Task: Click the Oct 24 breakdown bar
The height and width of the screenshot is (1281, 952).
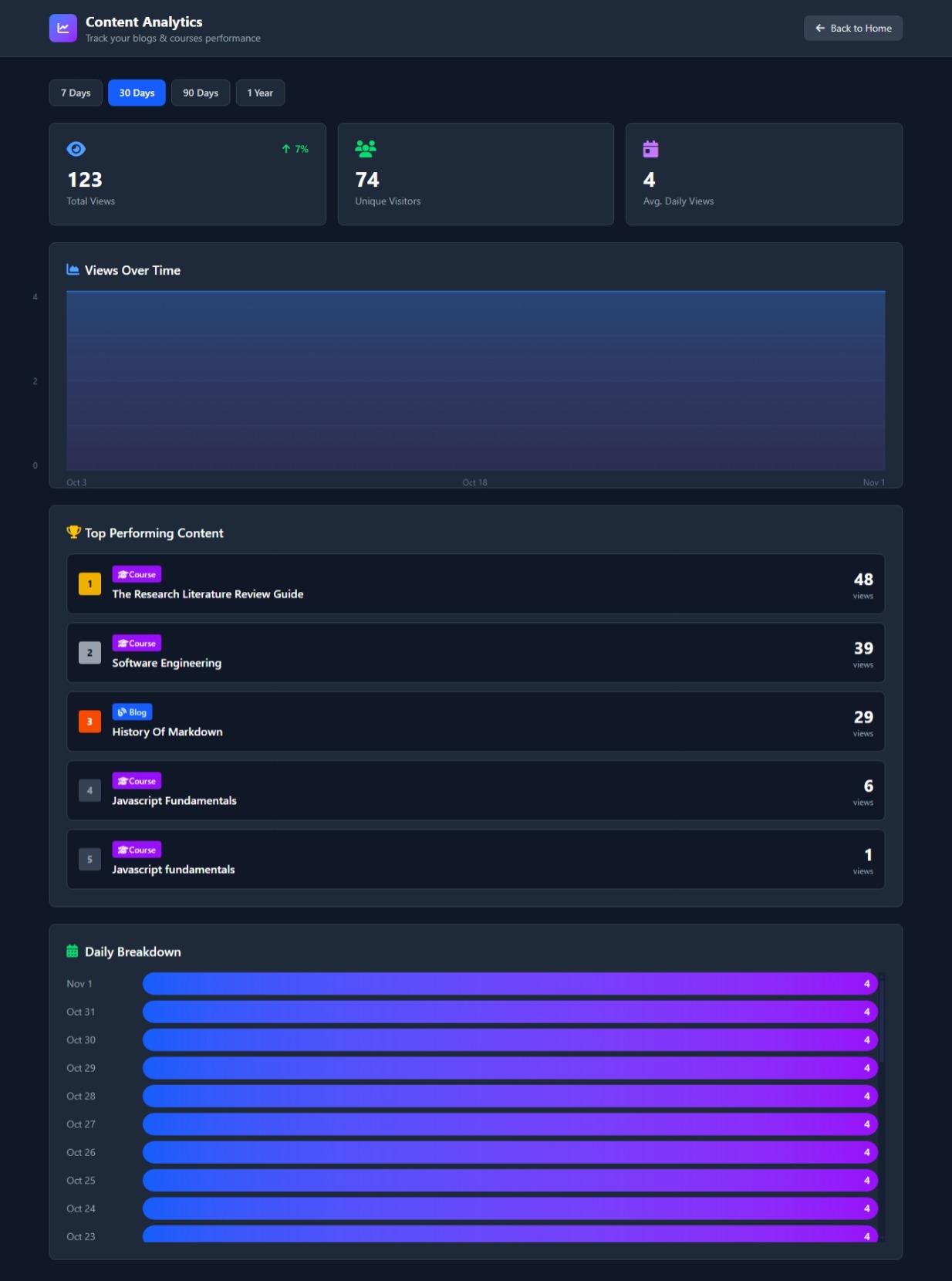Action: coord(510,1208)
